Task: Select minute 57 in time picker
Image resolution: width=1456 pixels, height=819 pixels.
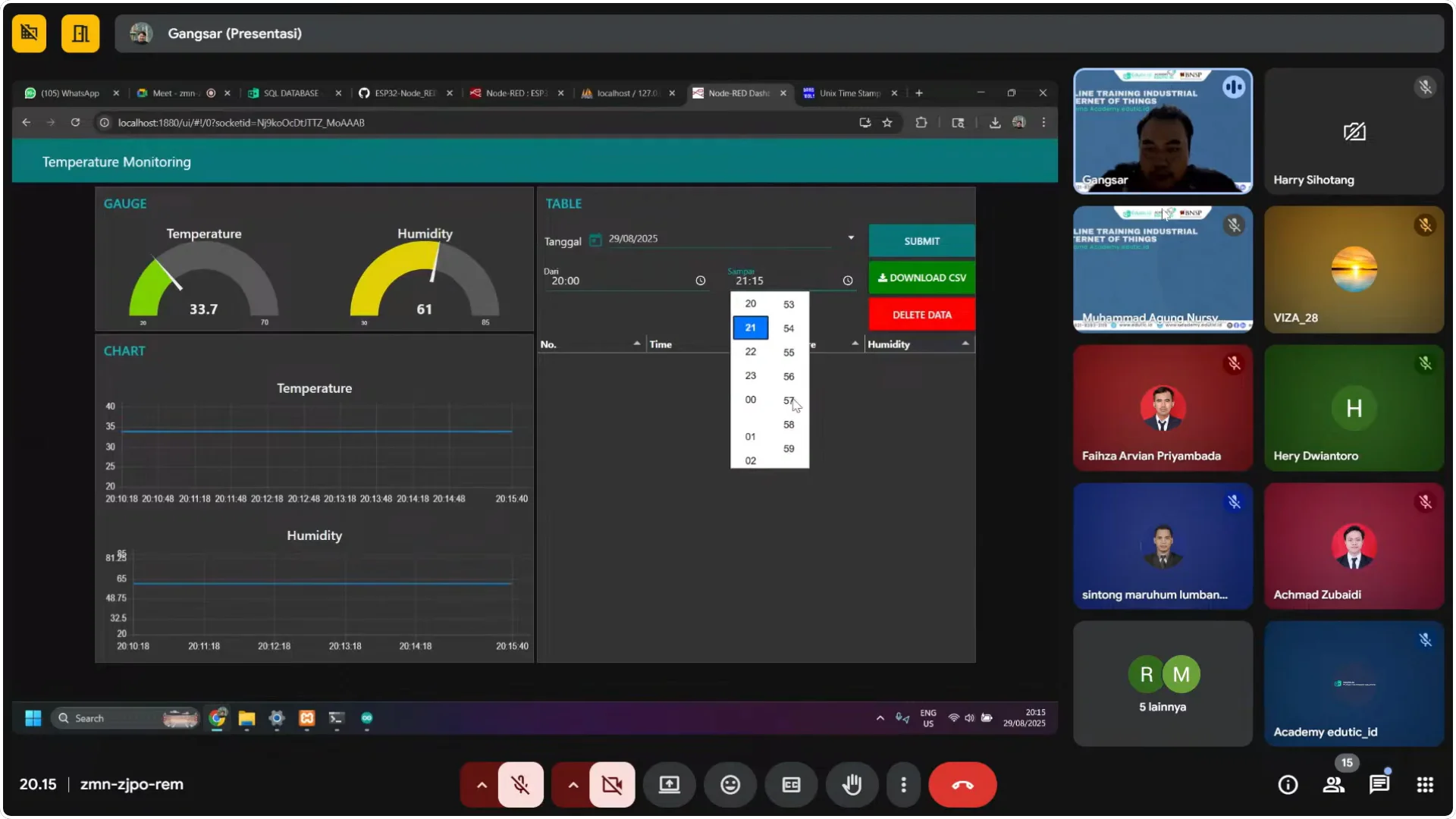Action: (x=789, y=400)
